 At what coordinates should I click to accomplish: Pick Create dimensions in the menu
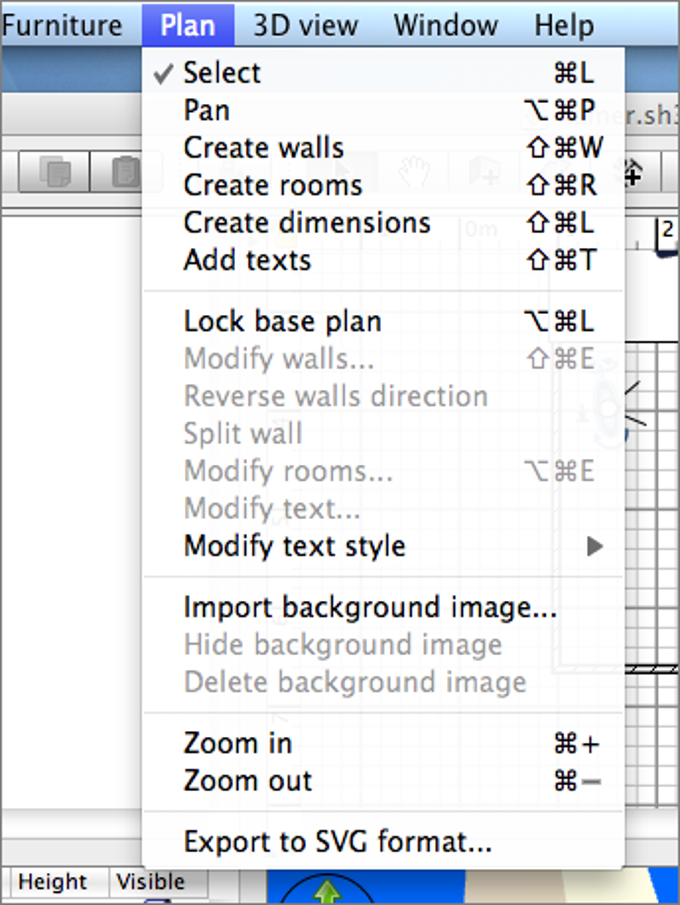pyautogui.click(x=307, y=223)
